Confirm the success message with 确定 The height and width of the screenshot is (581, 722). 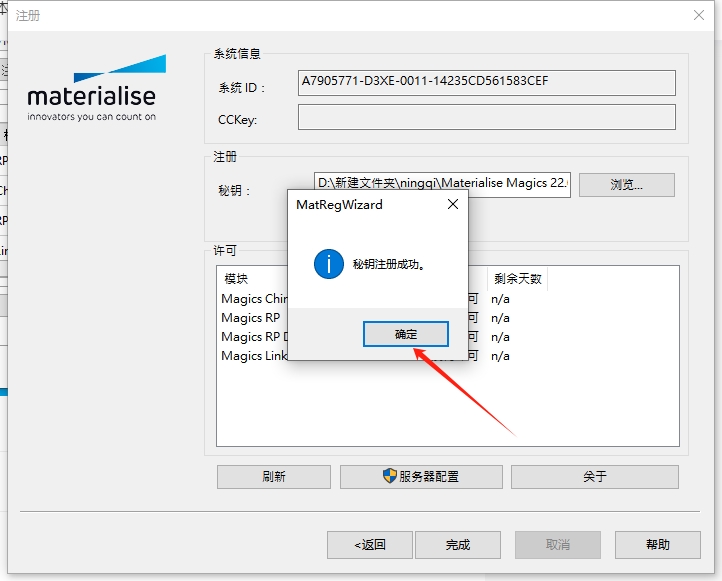(406, 334)
